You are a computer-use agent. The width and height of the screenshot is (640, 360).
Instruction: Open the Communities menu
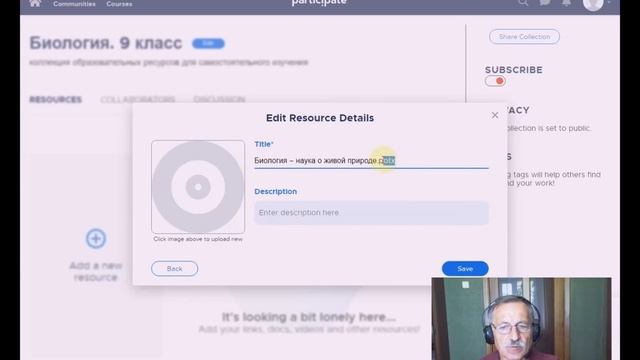coord(74,4)
